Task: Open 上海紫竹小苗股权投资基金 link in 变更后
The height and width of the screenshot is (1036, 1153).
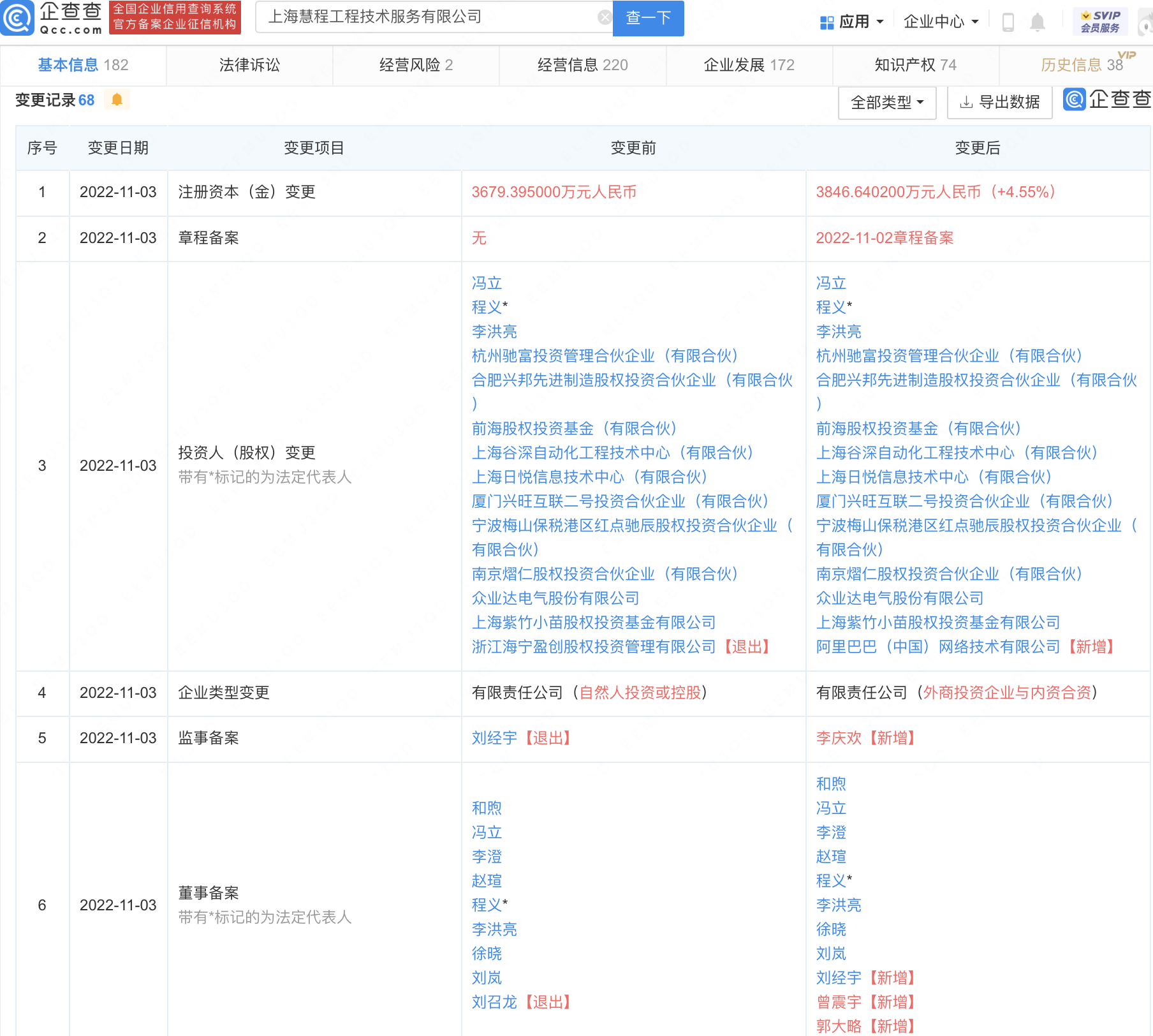Action: 937,623
